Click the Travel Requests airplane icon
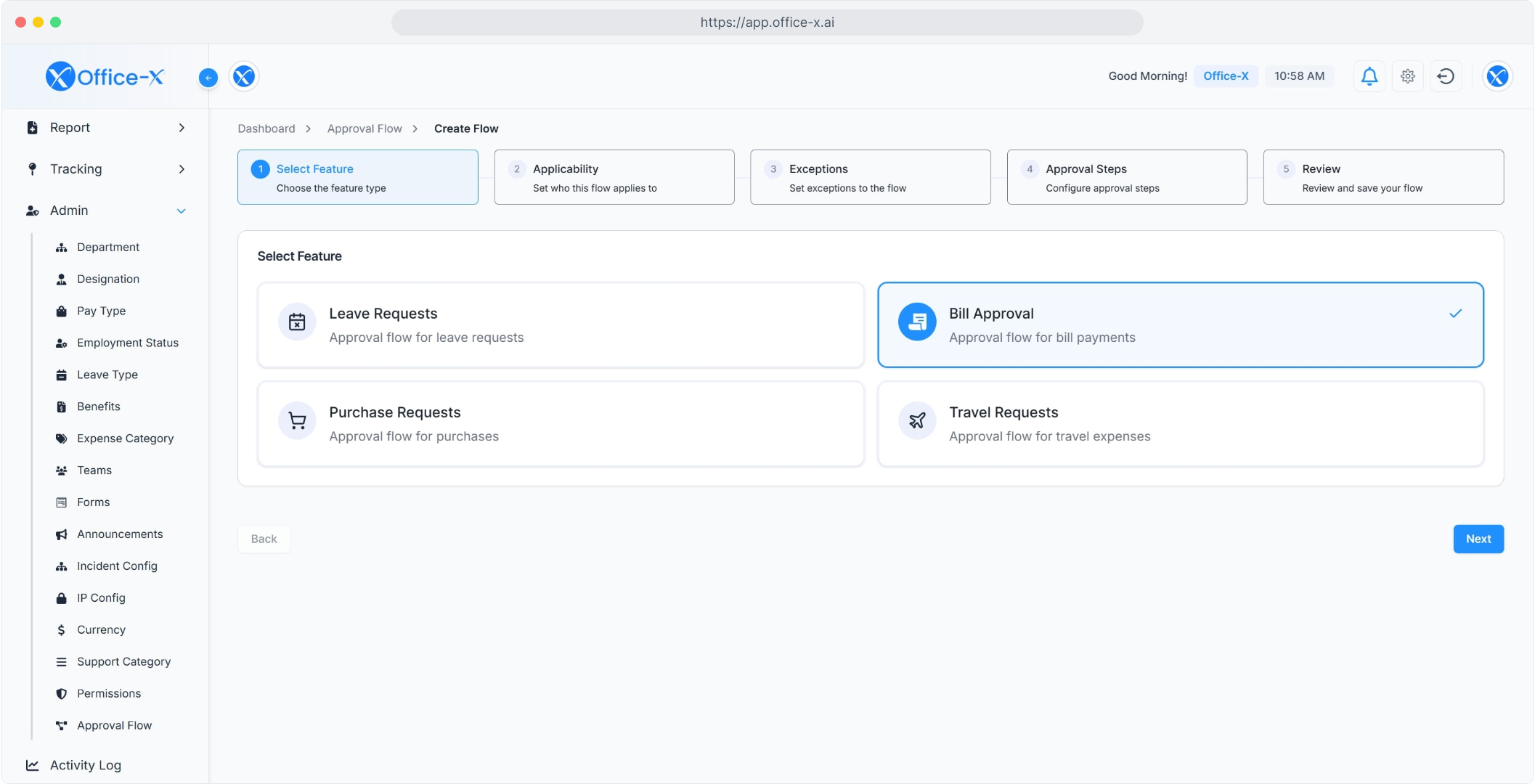The image size is (1535, 784). 917,420
